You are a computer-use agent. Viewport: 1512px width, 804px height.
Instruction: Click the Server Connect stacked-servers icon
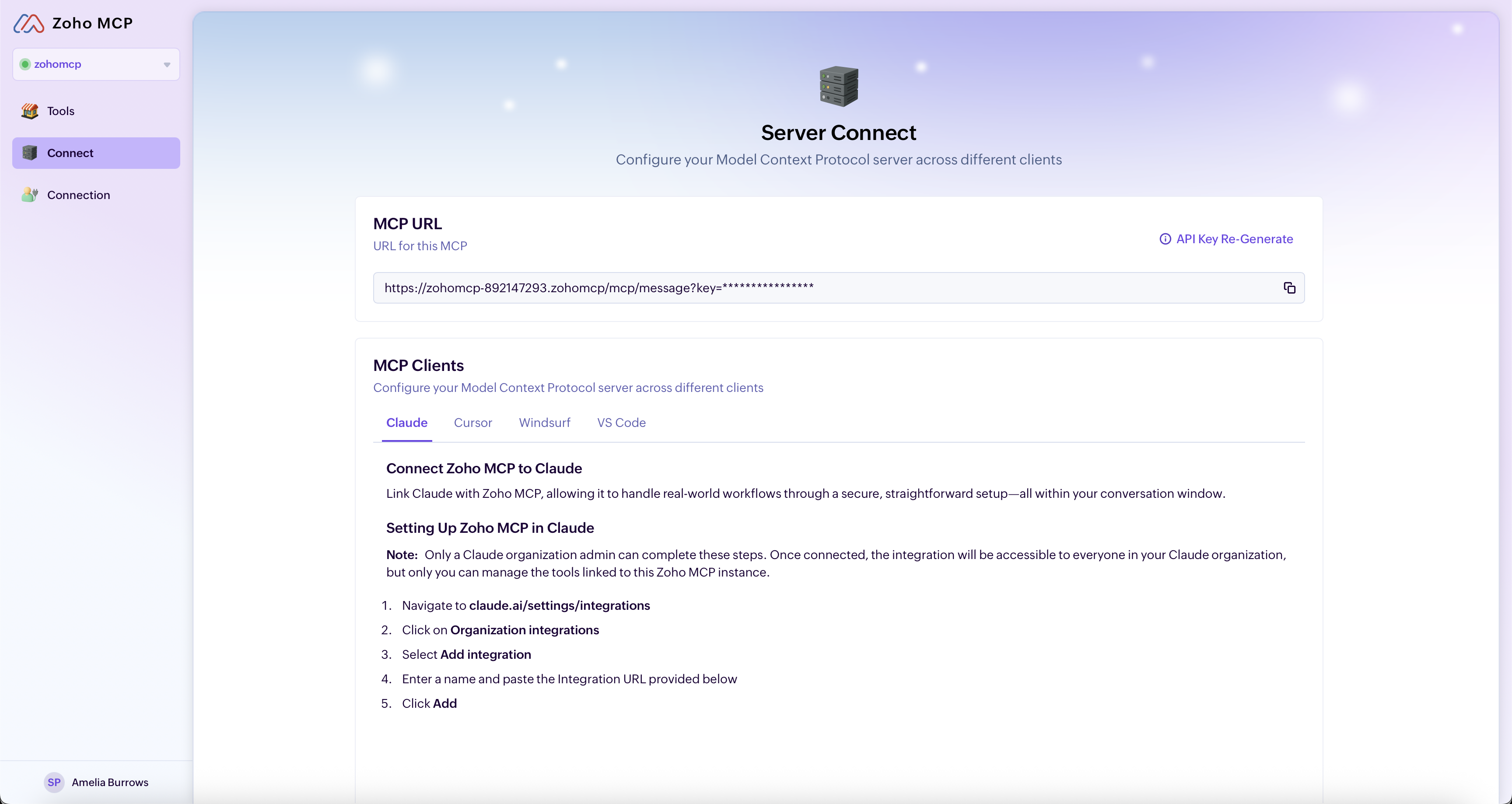pyautogui.click(x=839, y=86)
